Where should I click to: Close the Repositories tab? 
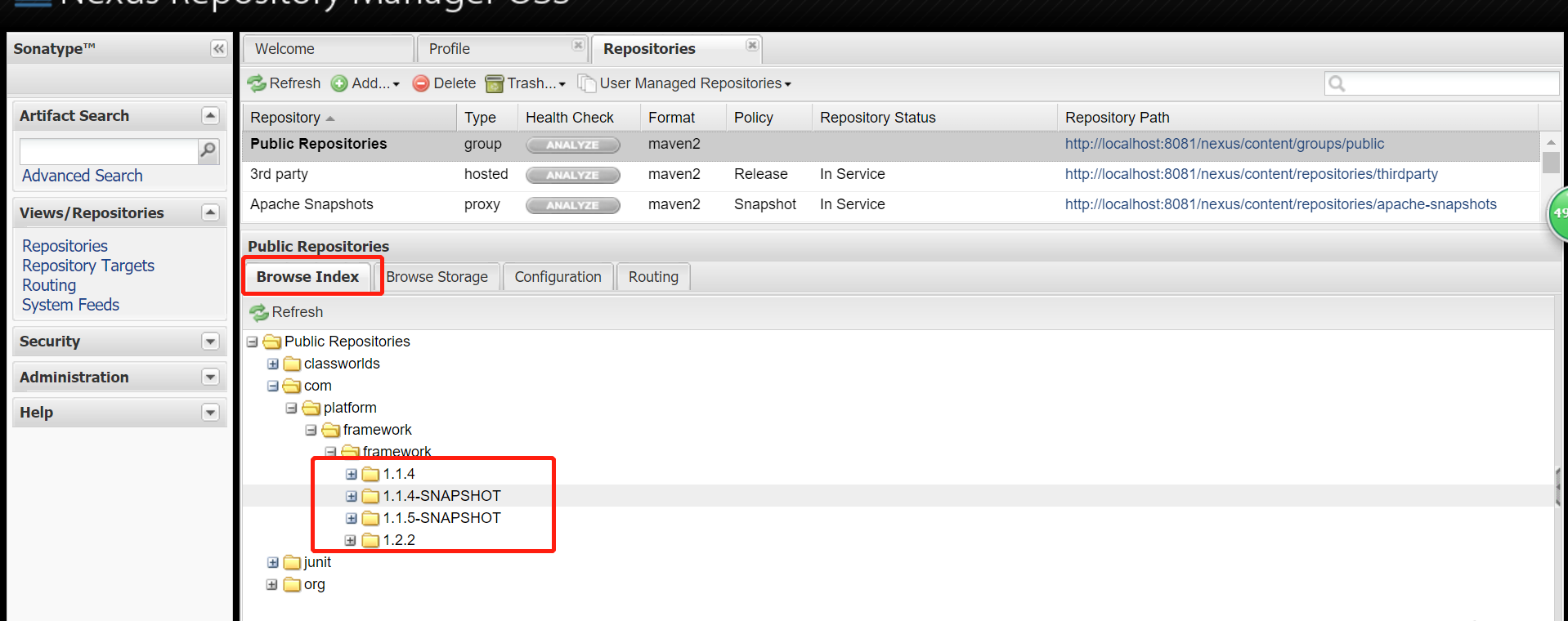752,45
